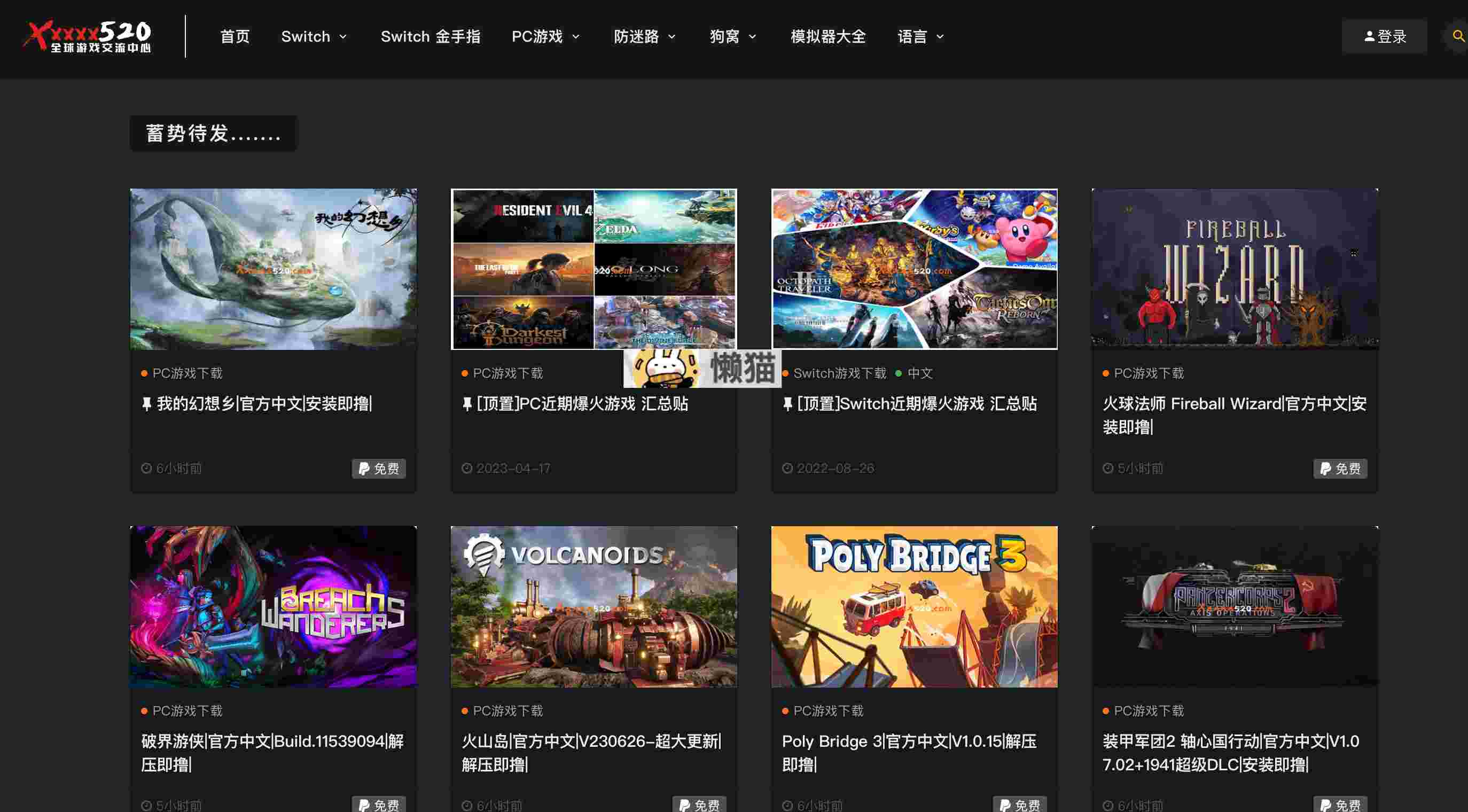Open 装甲军团2 轴心国行动 title link
The height and width of the screenshot is (812, 1468).
[x=1231, y=753]
